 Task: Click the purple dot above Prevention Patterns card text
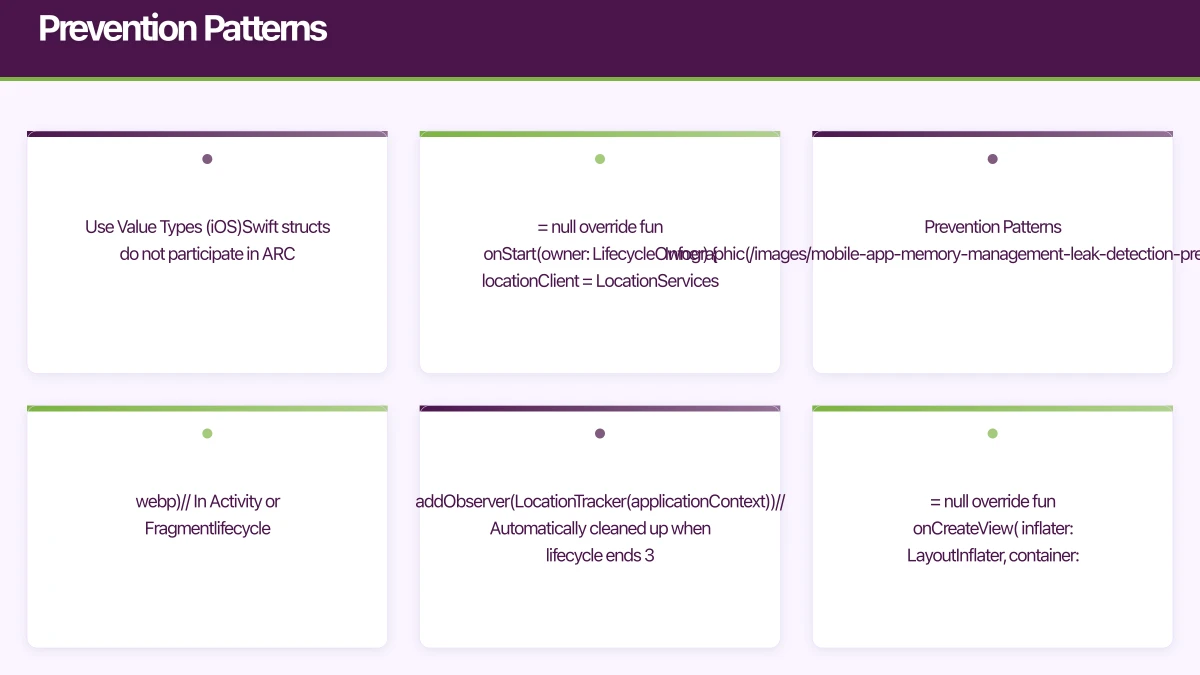click(x=992, y=159)
